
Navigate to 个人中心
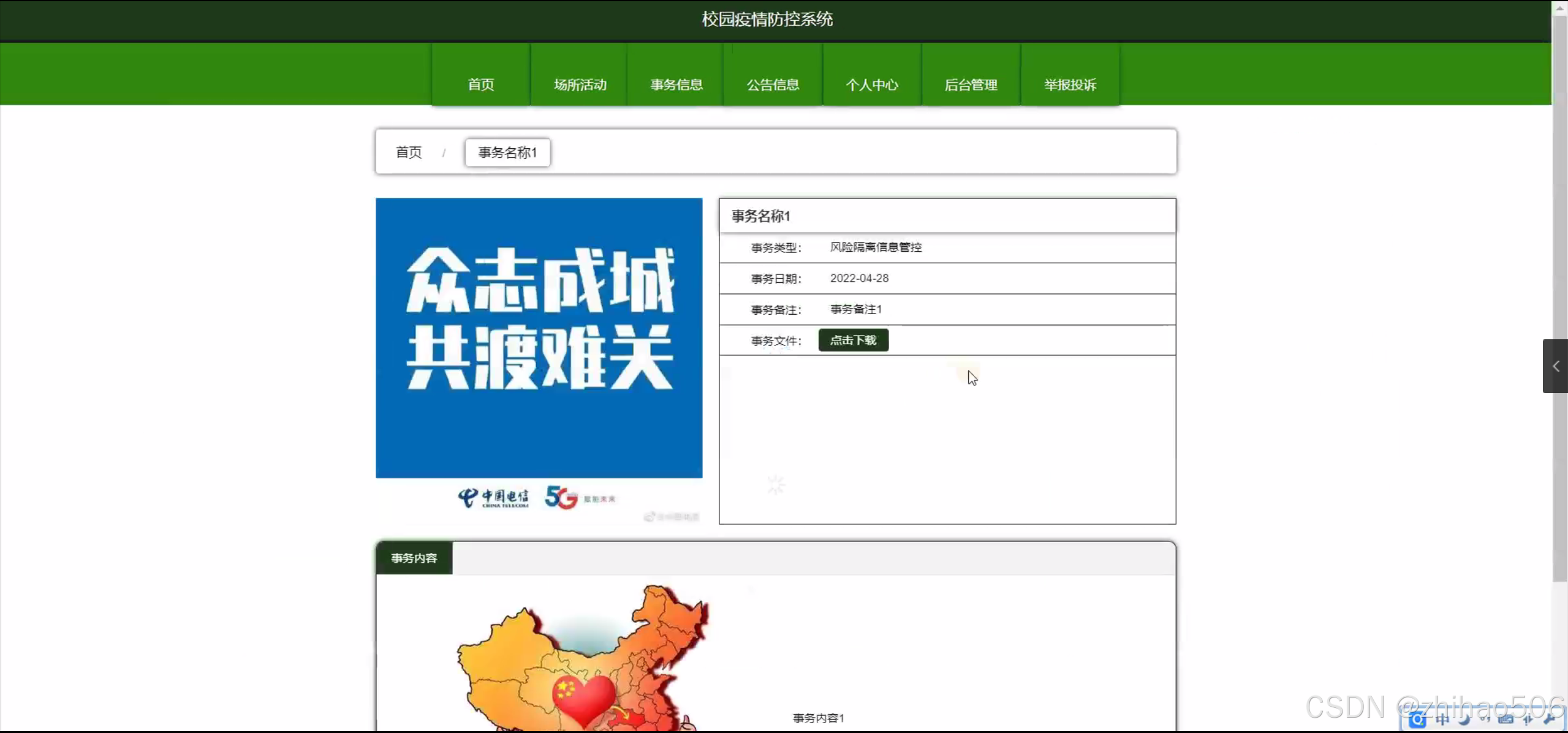coord(871,85)
